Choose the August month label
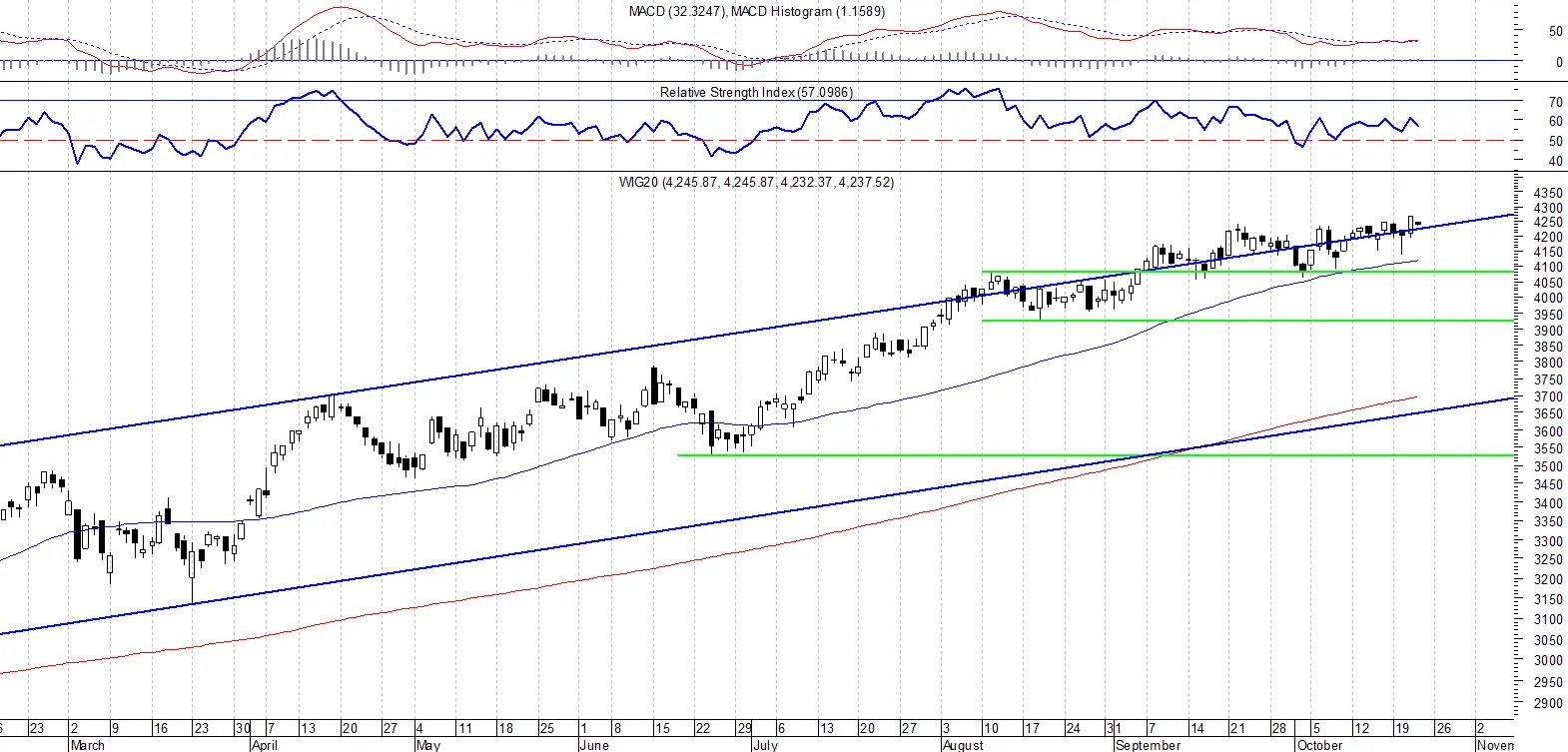Screen dimensions: 1568x752 963,745
